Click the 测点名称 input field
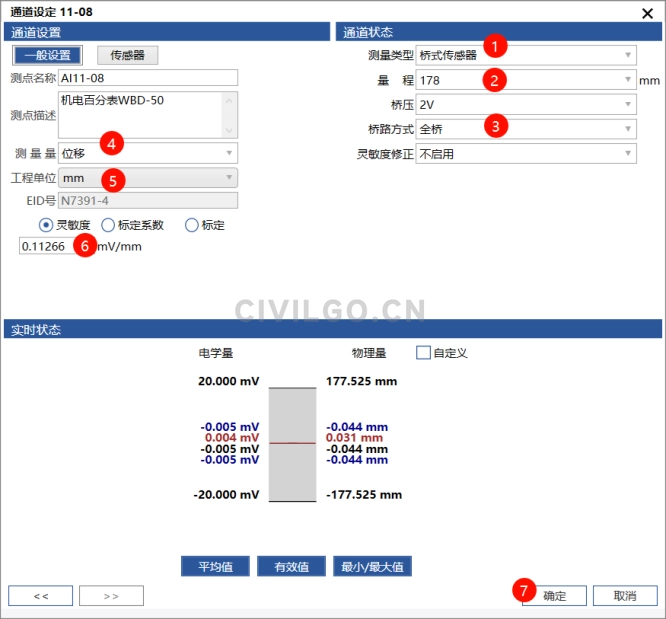 [148, 78]
